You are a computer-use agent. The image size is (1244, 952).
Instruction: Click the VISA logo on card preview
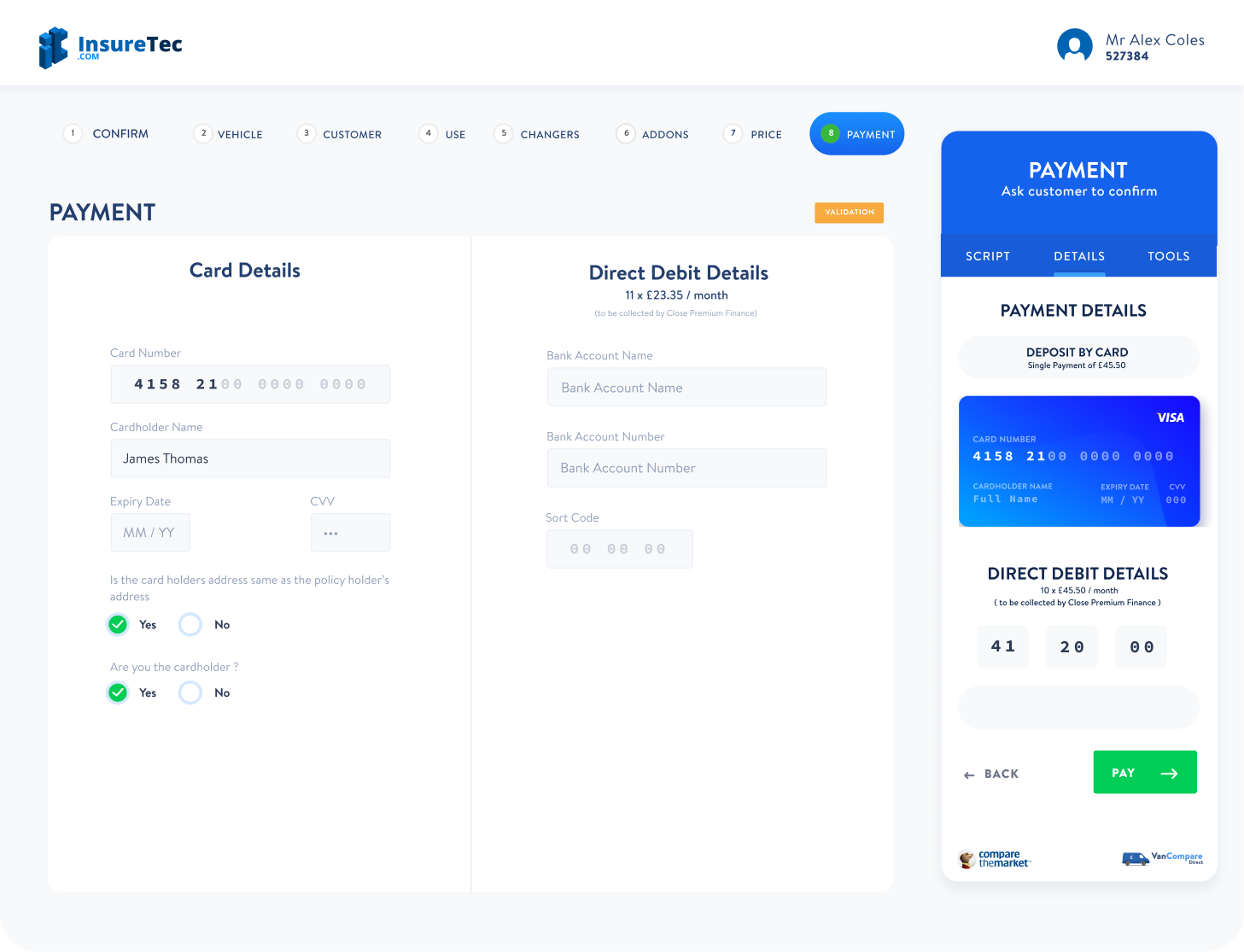pos(1171,418)
